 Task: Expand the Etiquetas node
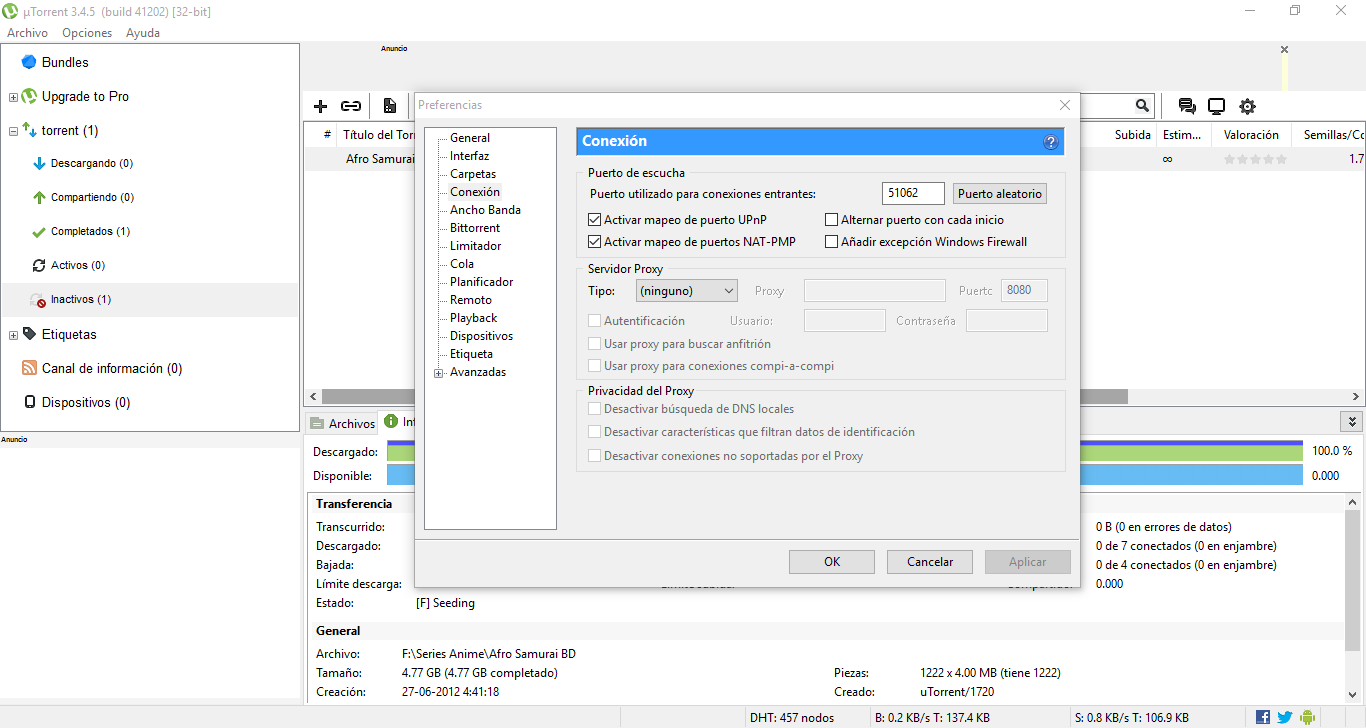[13, 335]
